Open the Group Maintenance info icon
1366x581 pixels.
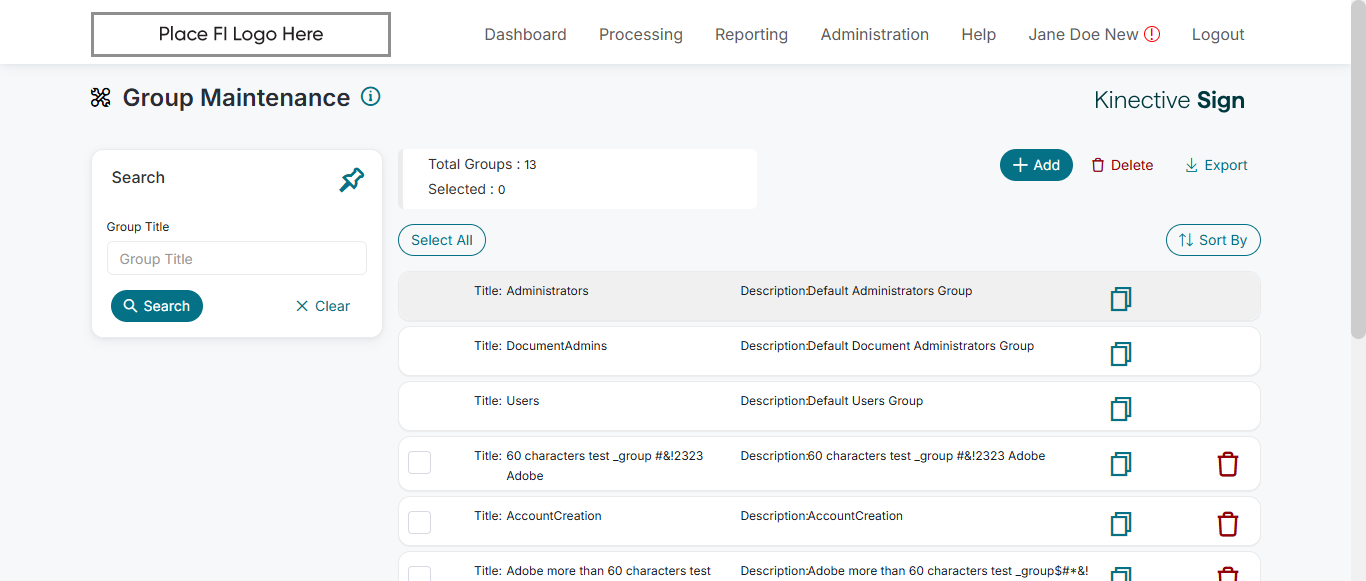[370, 97]
